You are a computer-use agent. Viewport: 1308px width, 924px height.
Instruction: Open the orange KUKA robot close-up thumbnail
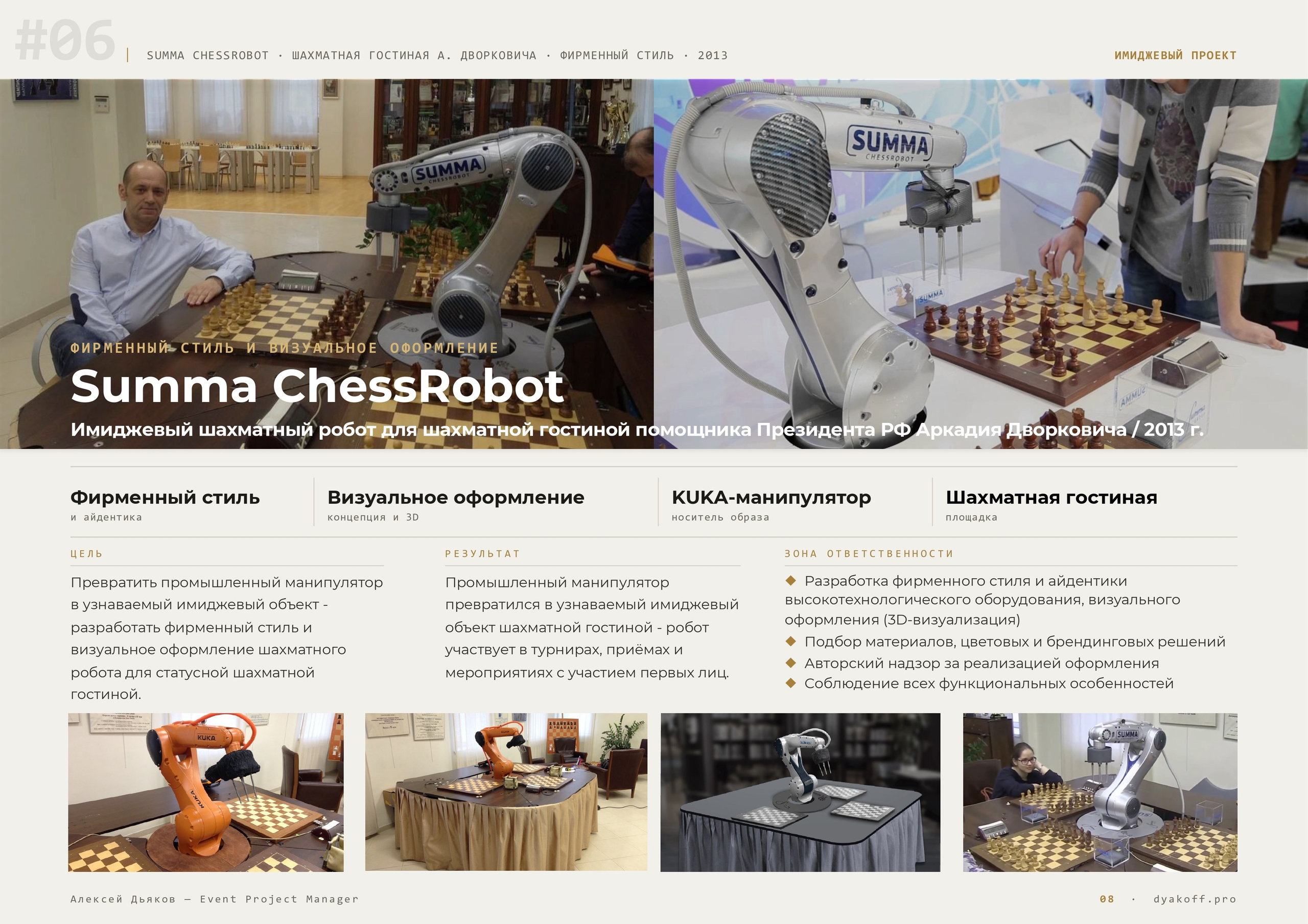pos(206,792)
